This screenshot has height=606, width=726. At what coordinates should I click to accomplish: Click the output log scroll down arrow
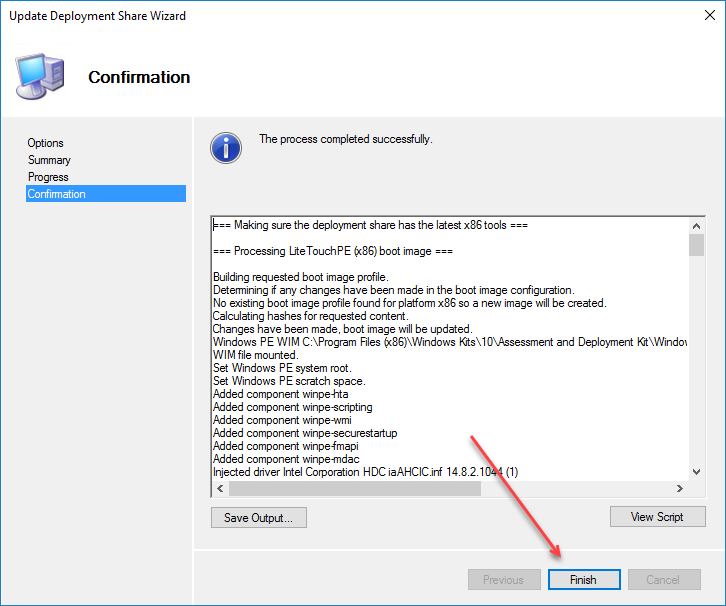click(x=696, y=471)
